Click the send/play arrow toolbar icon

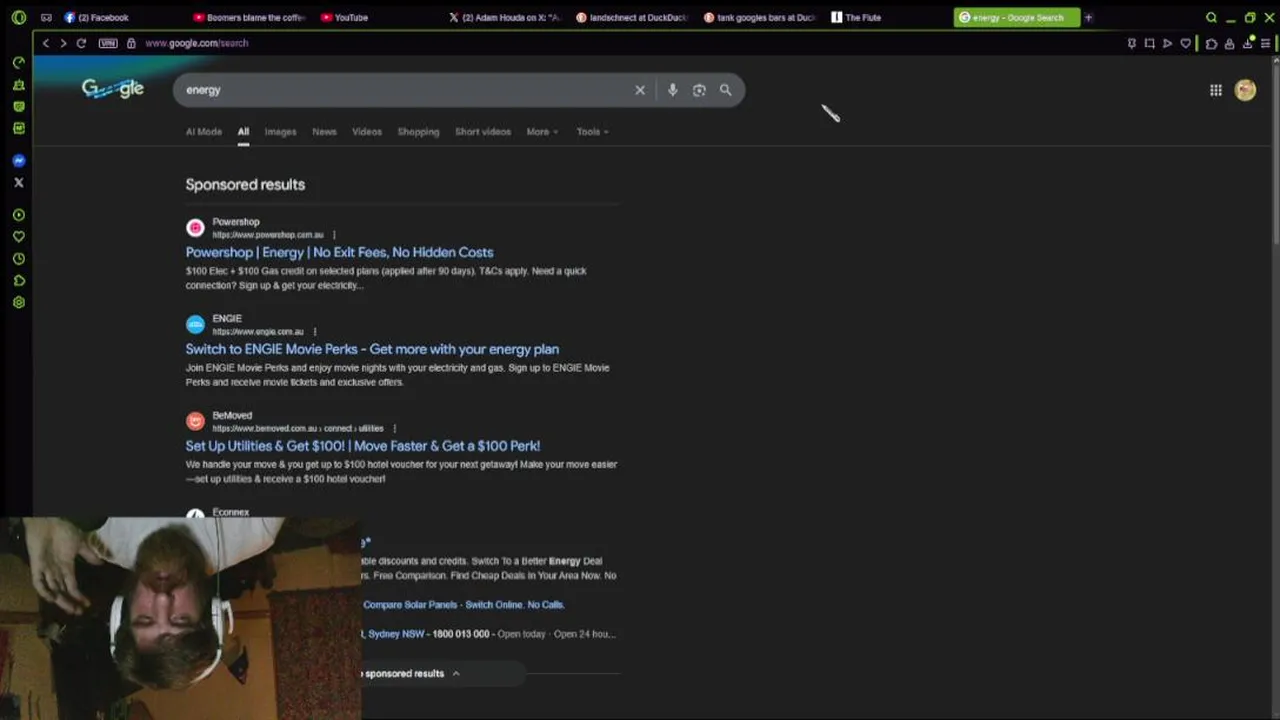[1167, 43]
